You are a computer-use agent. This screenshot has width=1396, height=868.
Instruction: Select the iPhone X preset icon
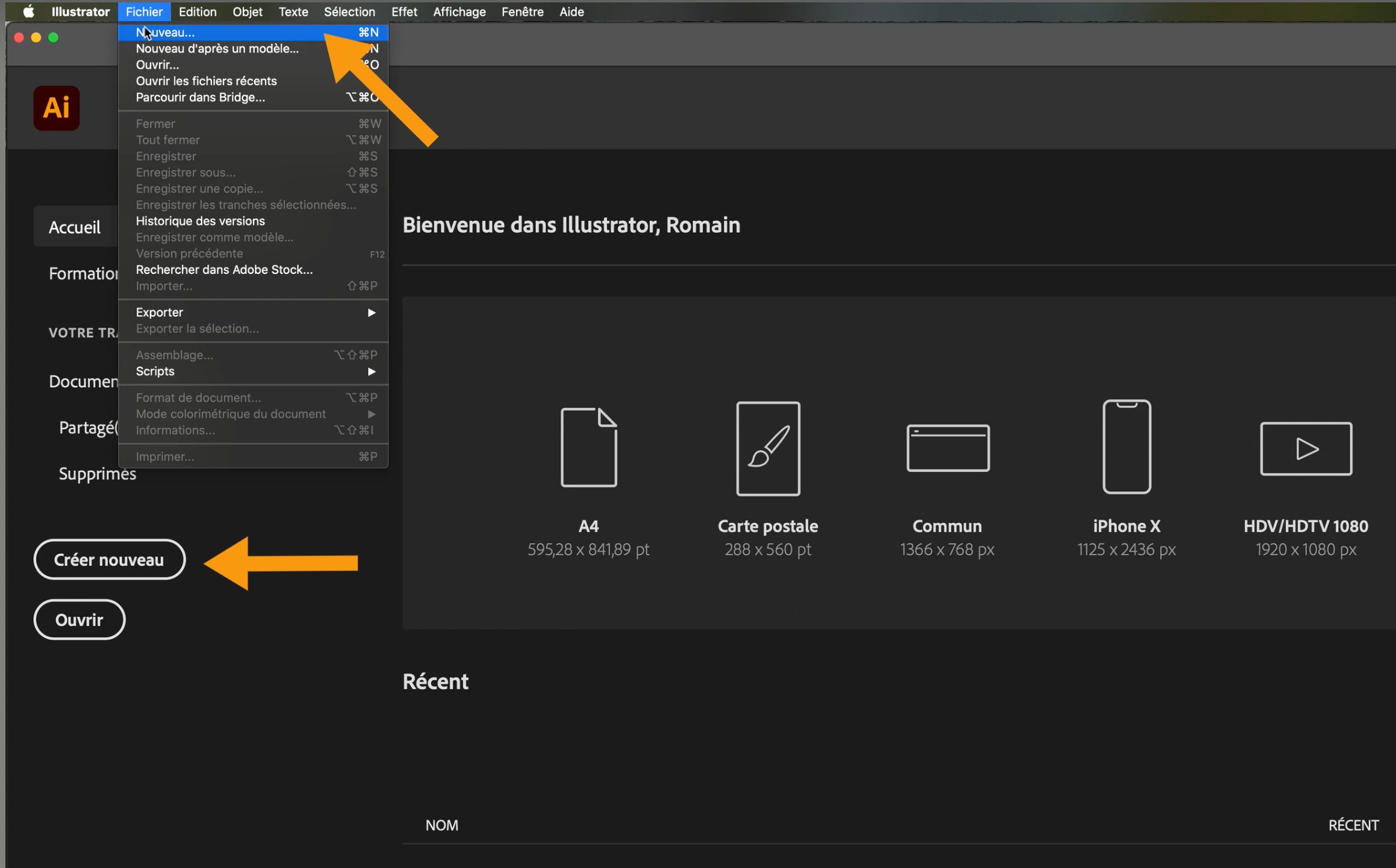[1126, 447]
